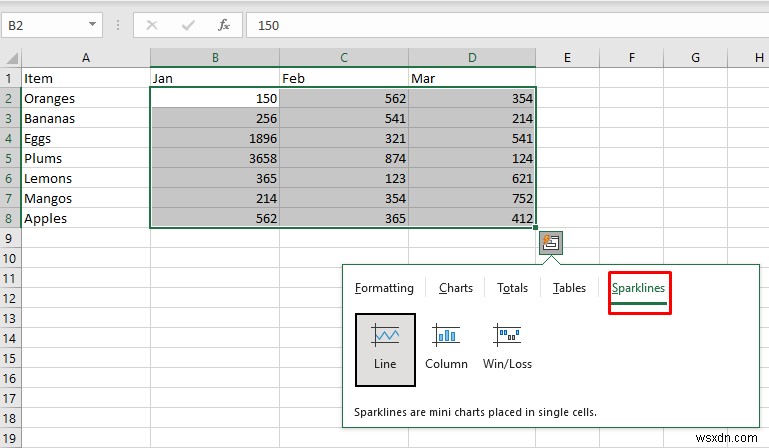Click the cell containing 621
This screenshot has height=448, width=769.
[472, 179]
